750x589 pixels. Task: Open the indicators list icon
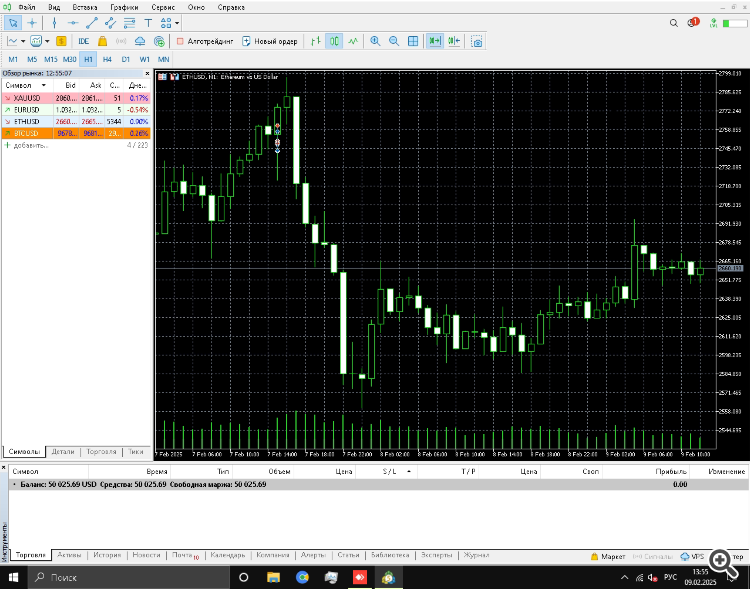click(x=36, y=41)
